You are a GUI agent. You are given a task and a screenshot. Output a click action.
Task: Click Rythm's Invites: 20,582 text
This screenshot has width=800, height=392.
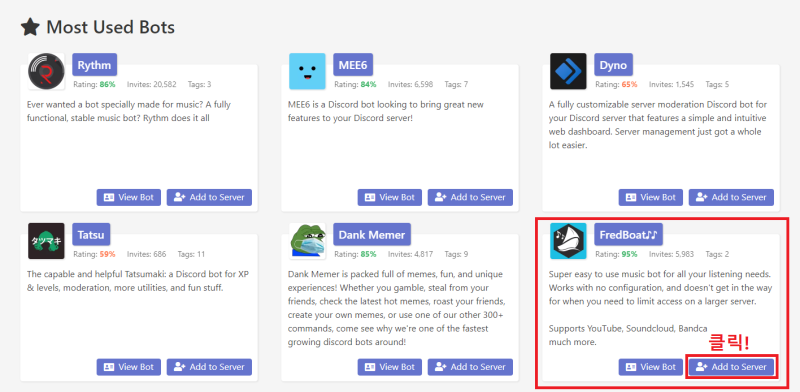pos(152,84)
